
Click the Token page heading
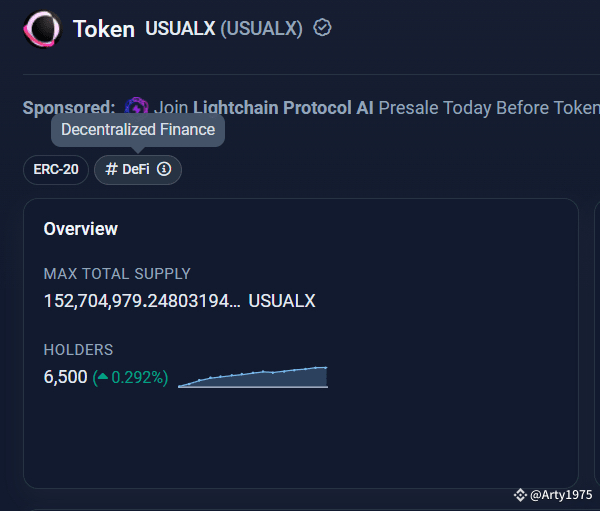(x=104, y=29)
